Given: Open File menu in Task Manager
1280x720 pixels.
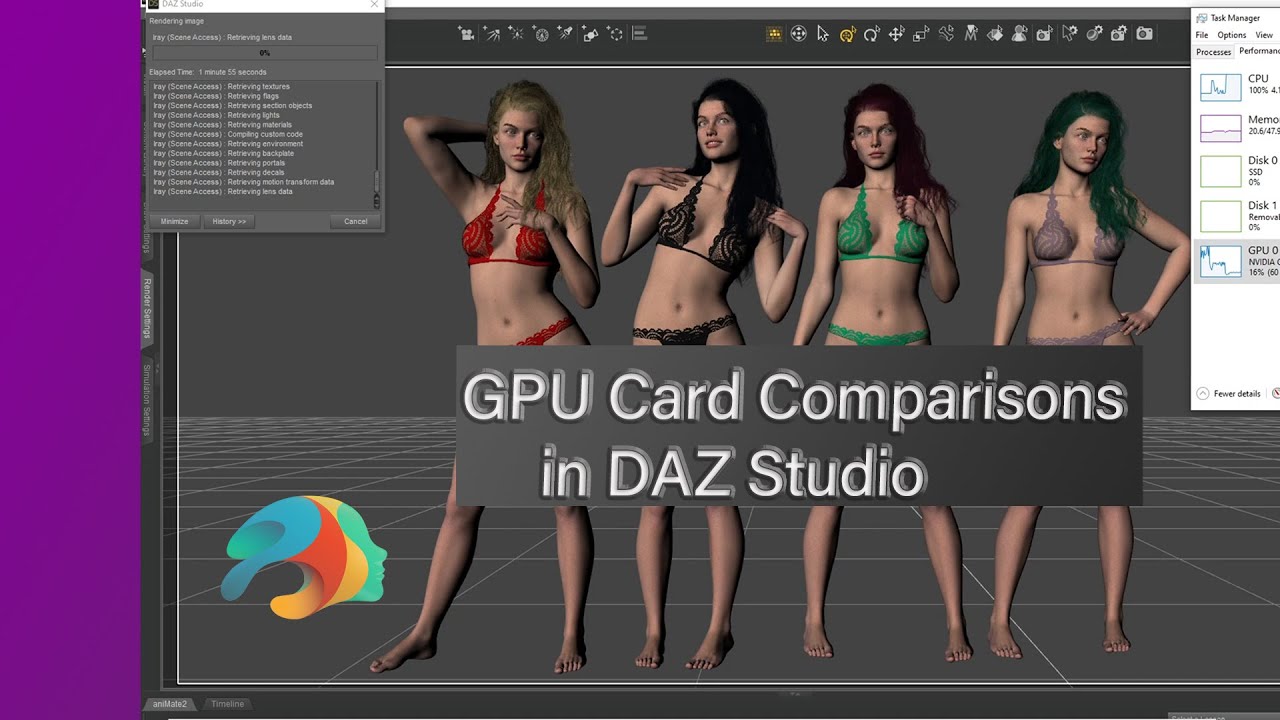Looking at the screenshot, I should coord(1202,35).
